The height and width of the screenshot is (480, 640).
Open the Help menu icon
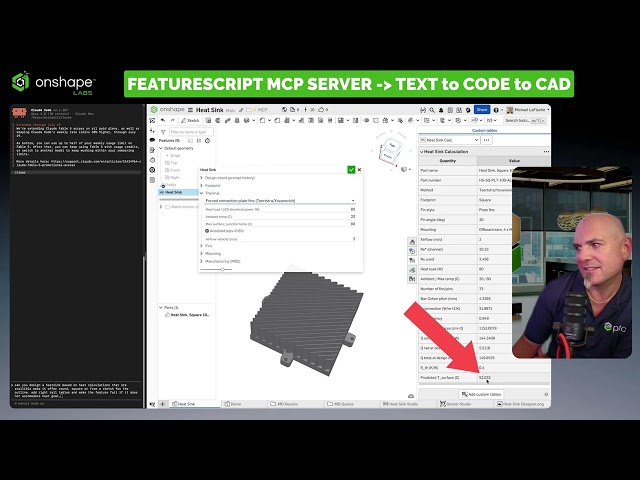coord(496,110)
